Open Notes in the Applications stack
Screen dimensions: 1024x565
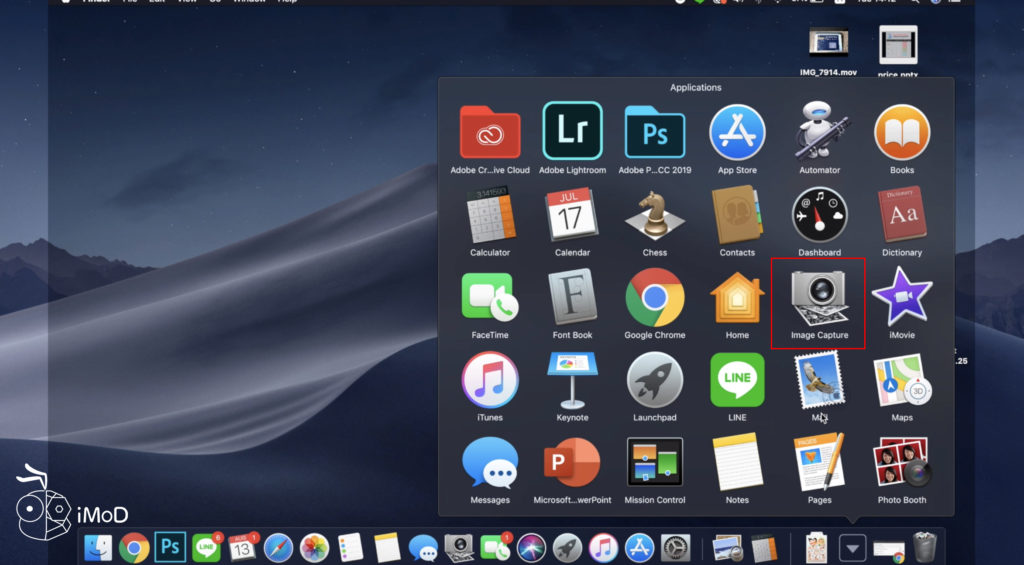click(x=737, y=462)
